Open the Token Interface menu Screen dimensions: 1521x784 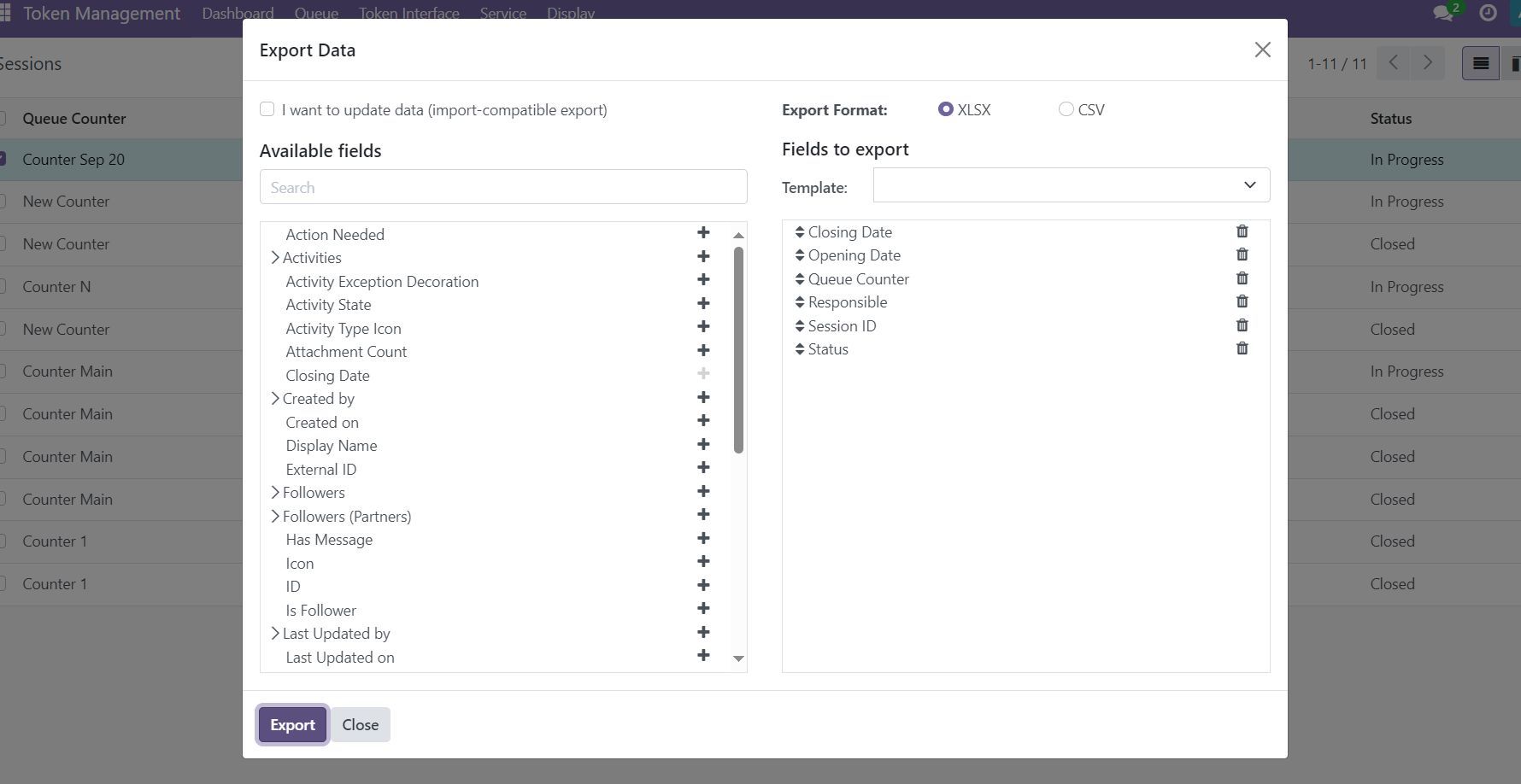click(408, 13)
